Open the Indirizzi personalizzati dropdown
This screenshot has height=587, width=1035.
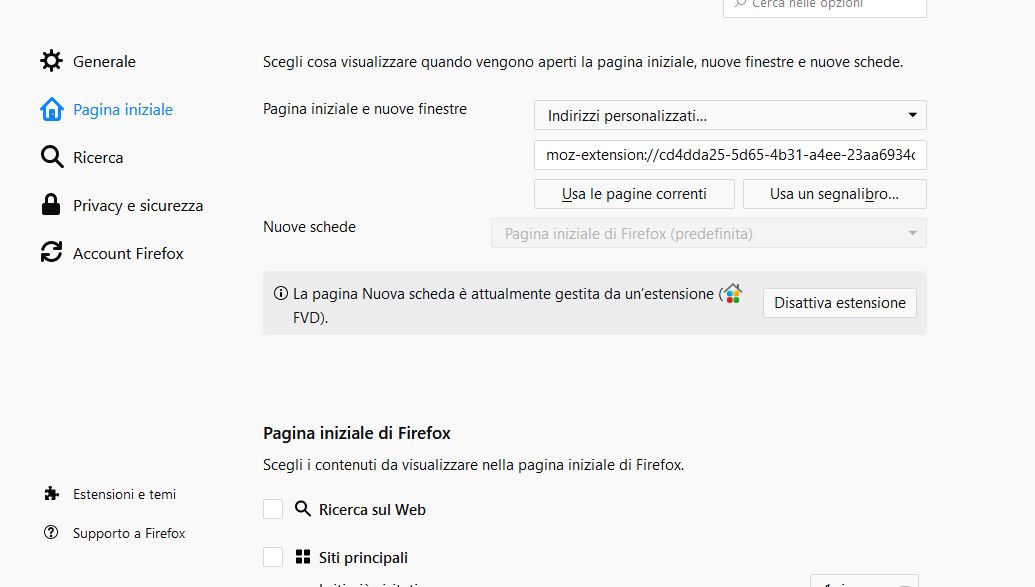(730, 116)
